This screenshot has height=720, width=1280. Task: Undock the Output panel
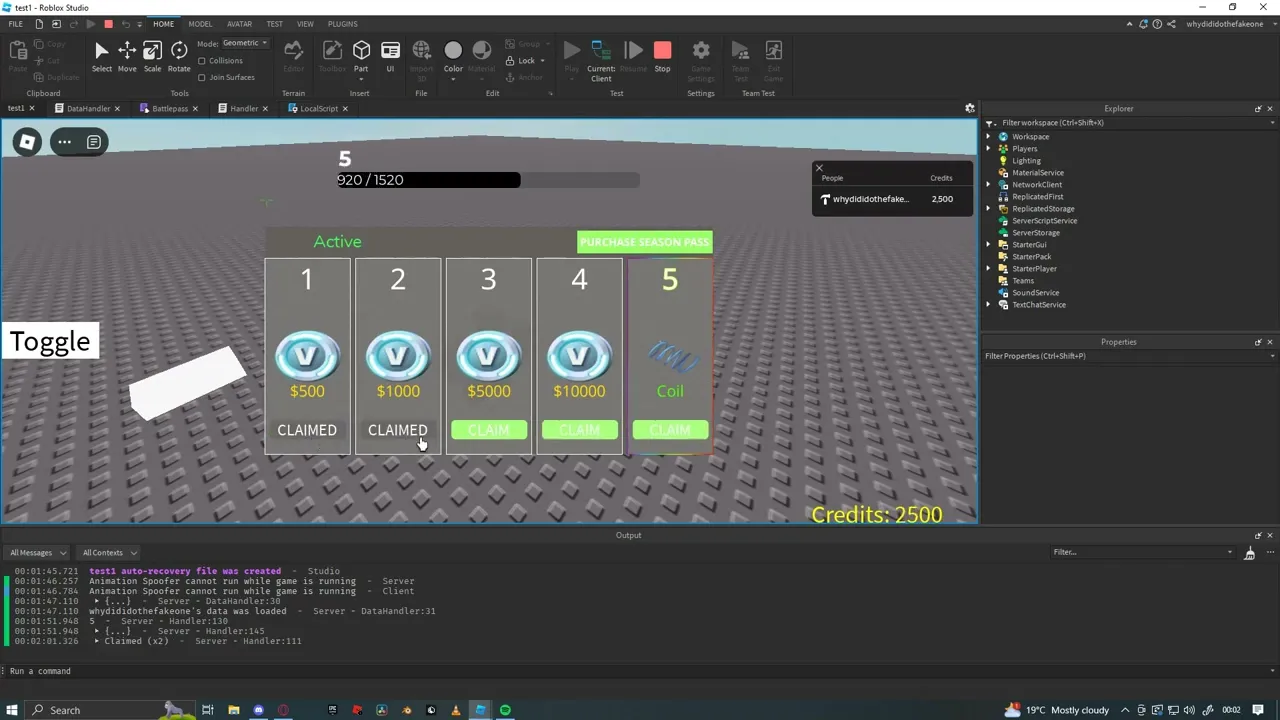[x=1258, y=535]
